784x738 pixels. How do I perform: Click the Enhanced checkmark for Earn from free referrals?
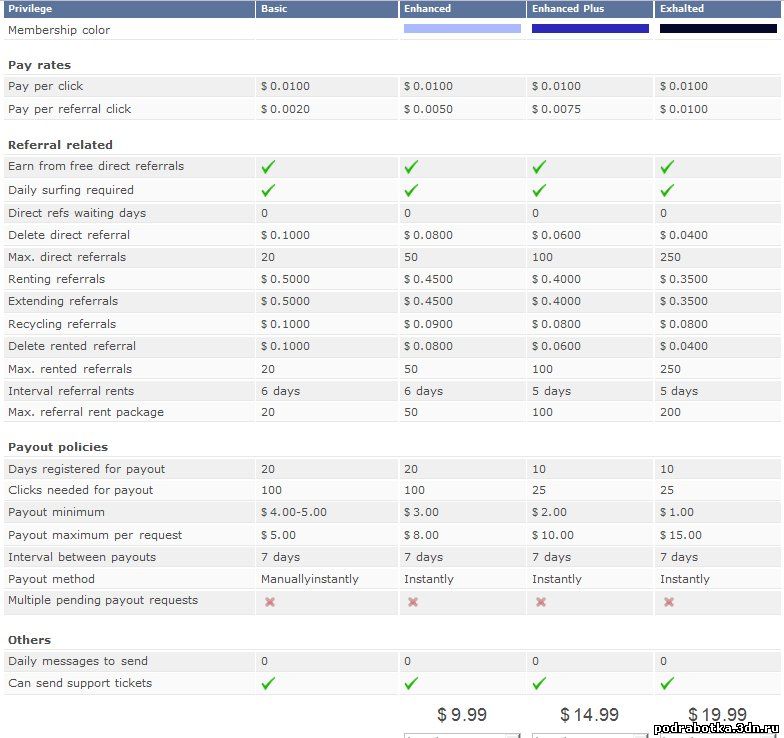[411, 167]
